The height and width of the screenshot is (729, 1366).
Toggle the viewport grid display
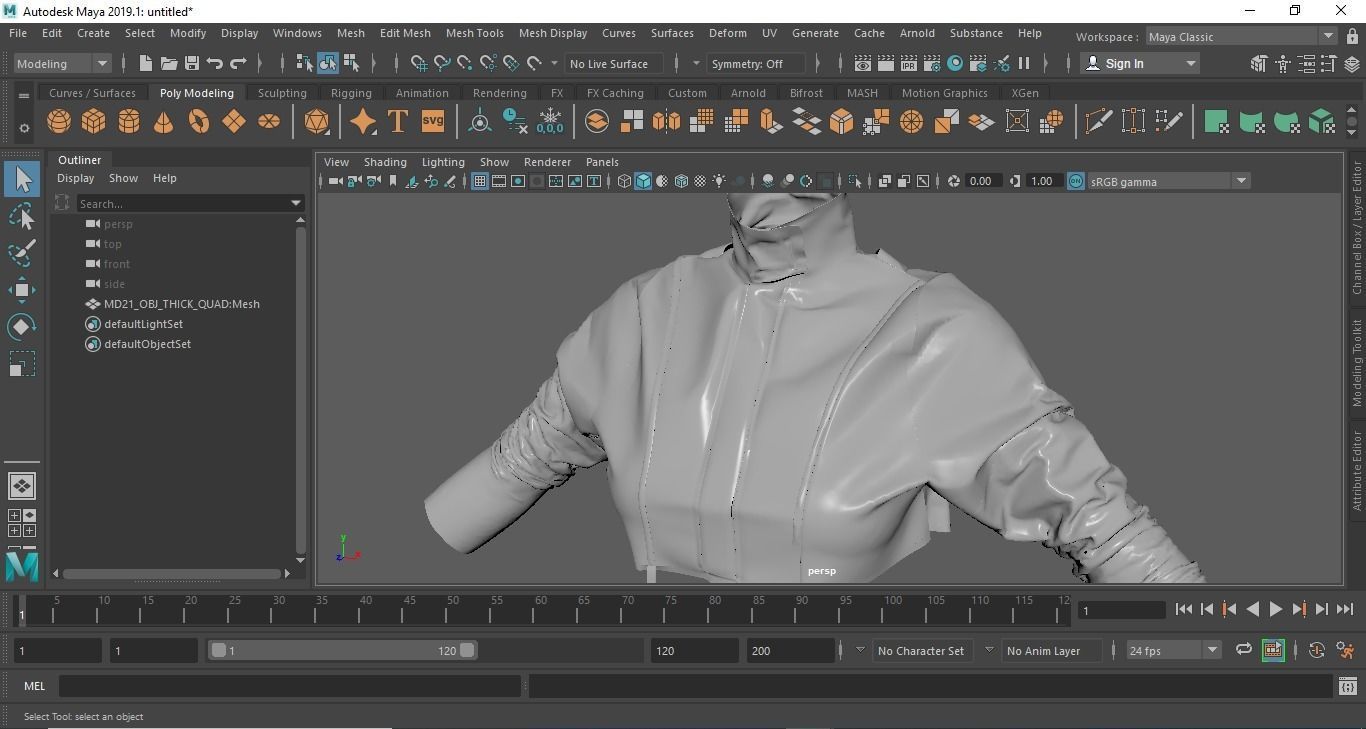[x=480, y=181]
